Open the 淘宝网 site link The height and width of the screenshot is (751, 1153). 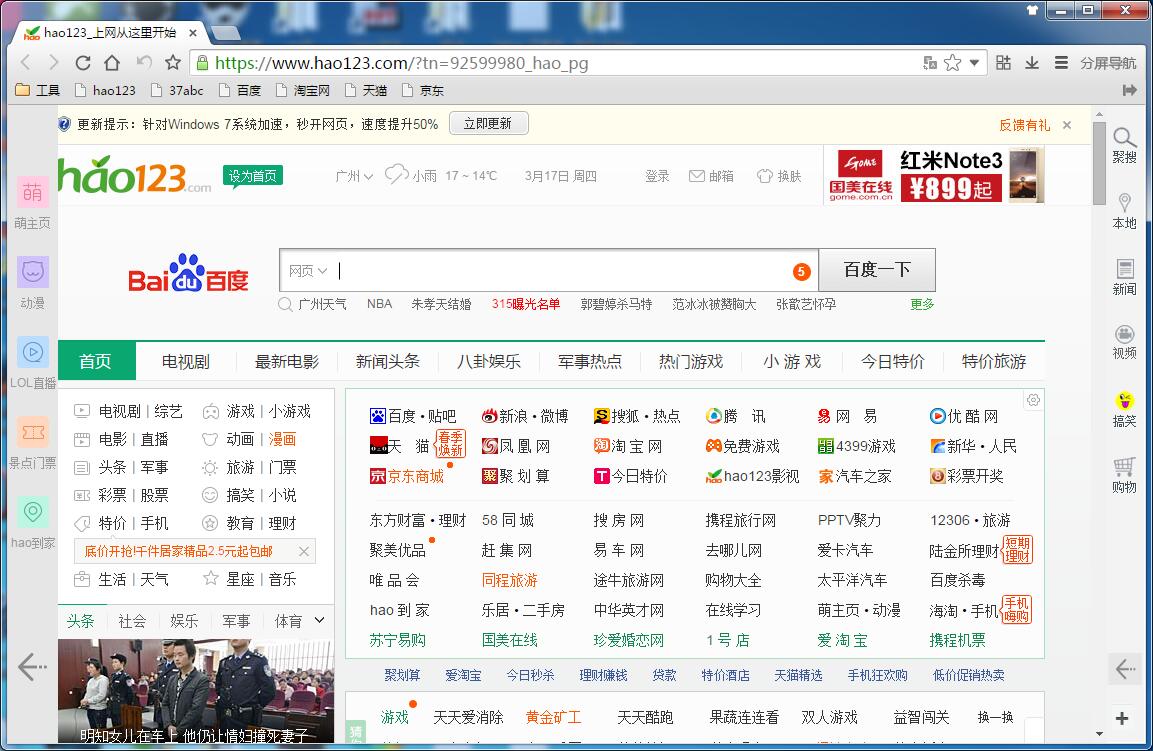[628, 446]
